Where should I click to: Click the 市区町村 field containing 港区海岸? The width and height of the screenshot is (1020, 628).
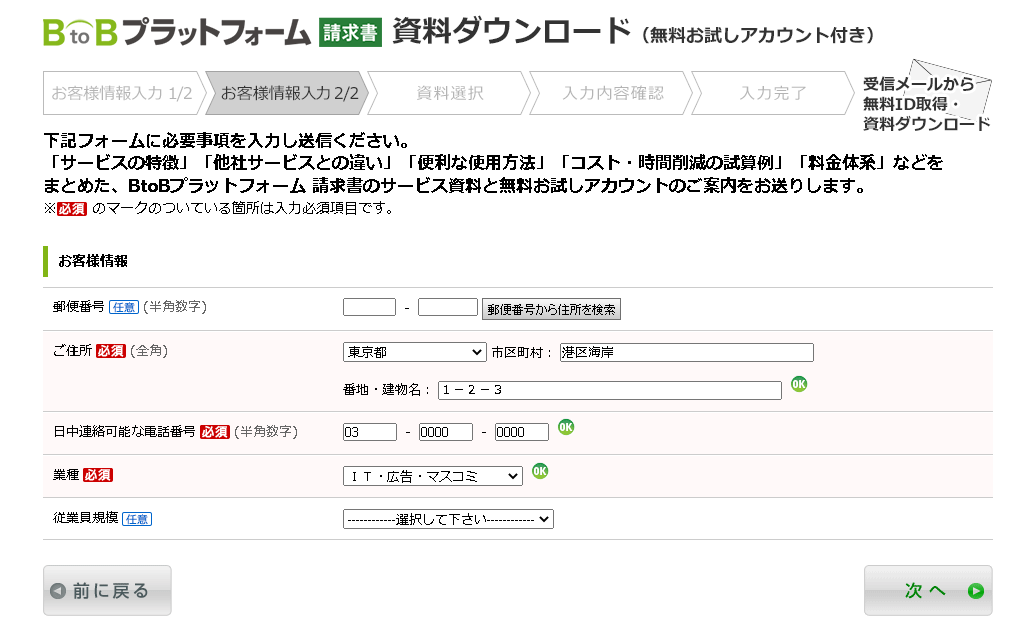[686, 352]
